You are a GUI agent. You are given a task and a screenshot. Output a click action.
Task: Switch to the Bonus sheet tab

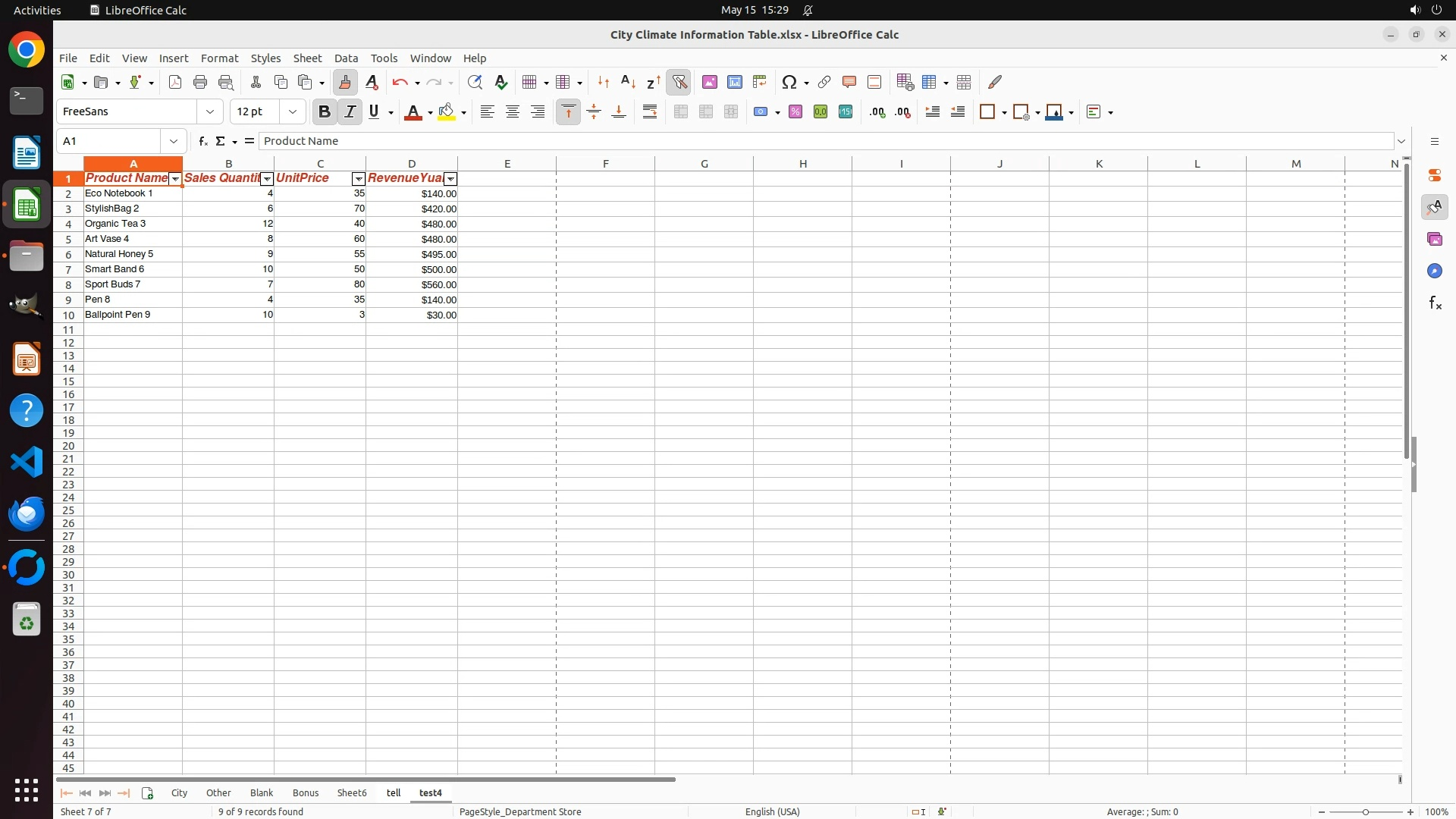pyautogui.click(x=306, y=792)
